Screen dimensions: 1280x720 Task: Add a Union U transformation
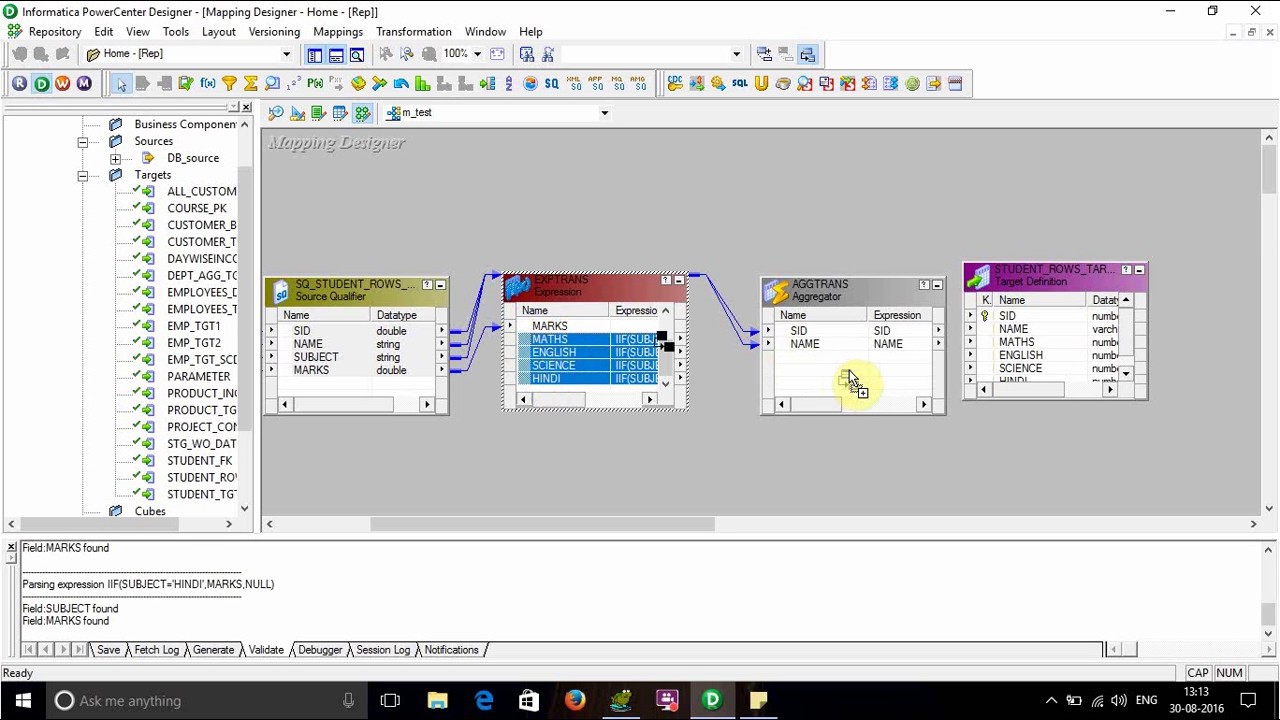pyautogui.click(x=761, y=84)
